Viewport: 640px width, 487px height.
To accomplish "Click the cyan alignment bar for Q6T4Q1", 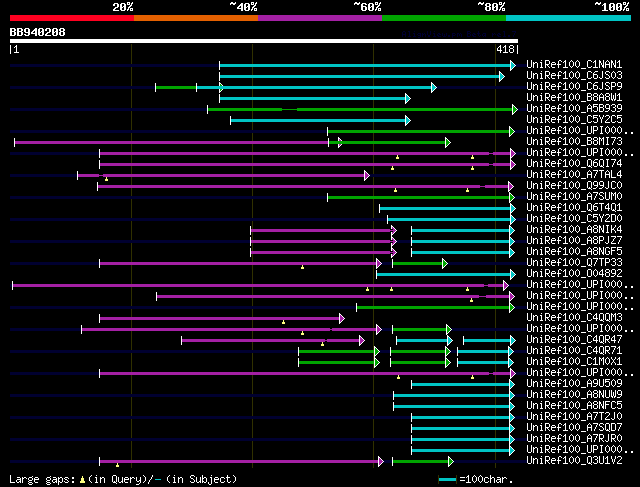I will [445, 209].
